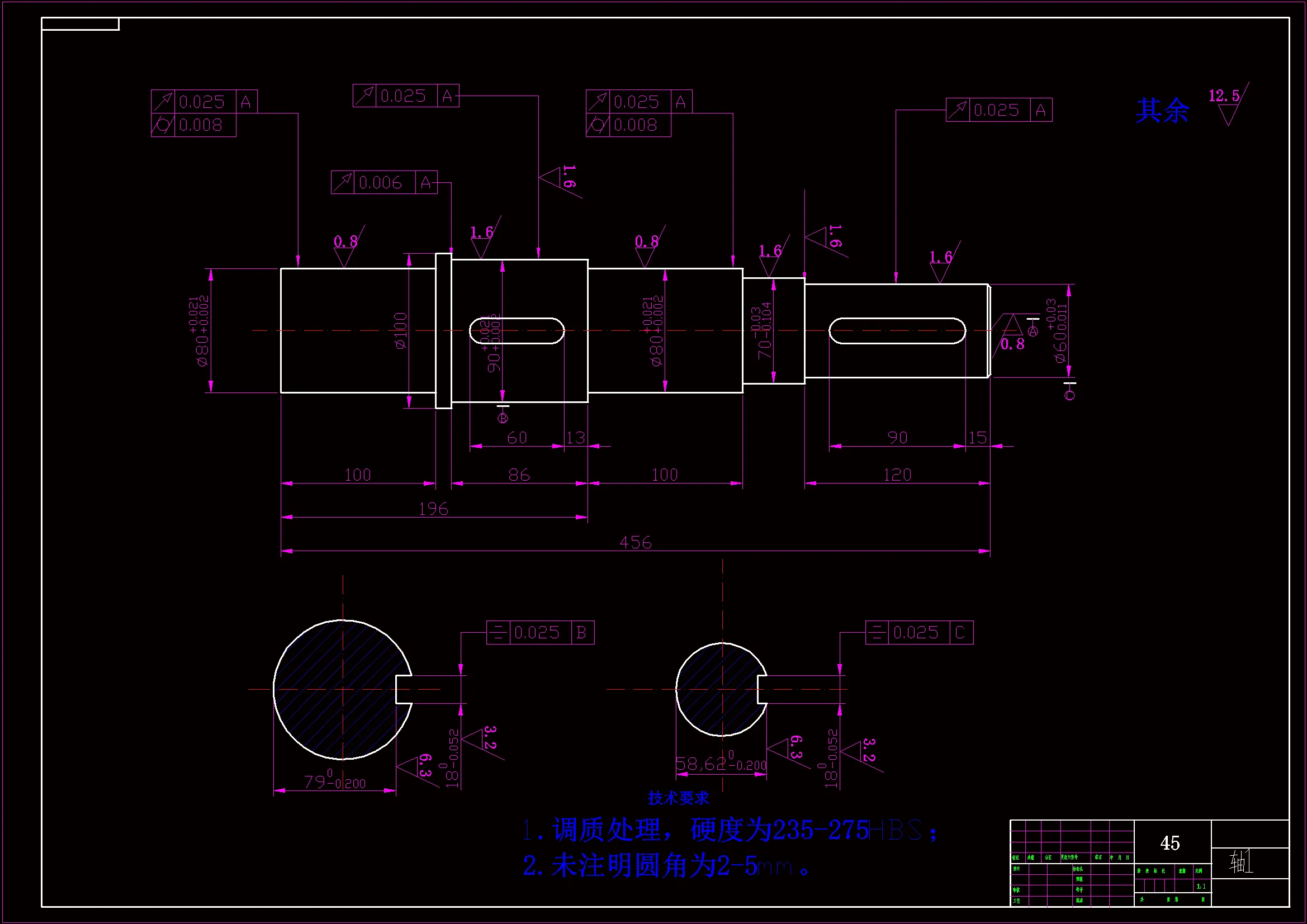Select the part name 轴1 in title block
Screen dimensions: 1307x924
pos(1241,863)
